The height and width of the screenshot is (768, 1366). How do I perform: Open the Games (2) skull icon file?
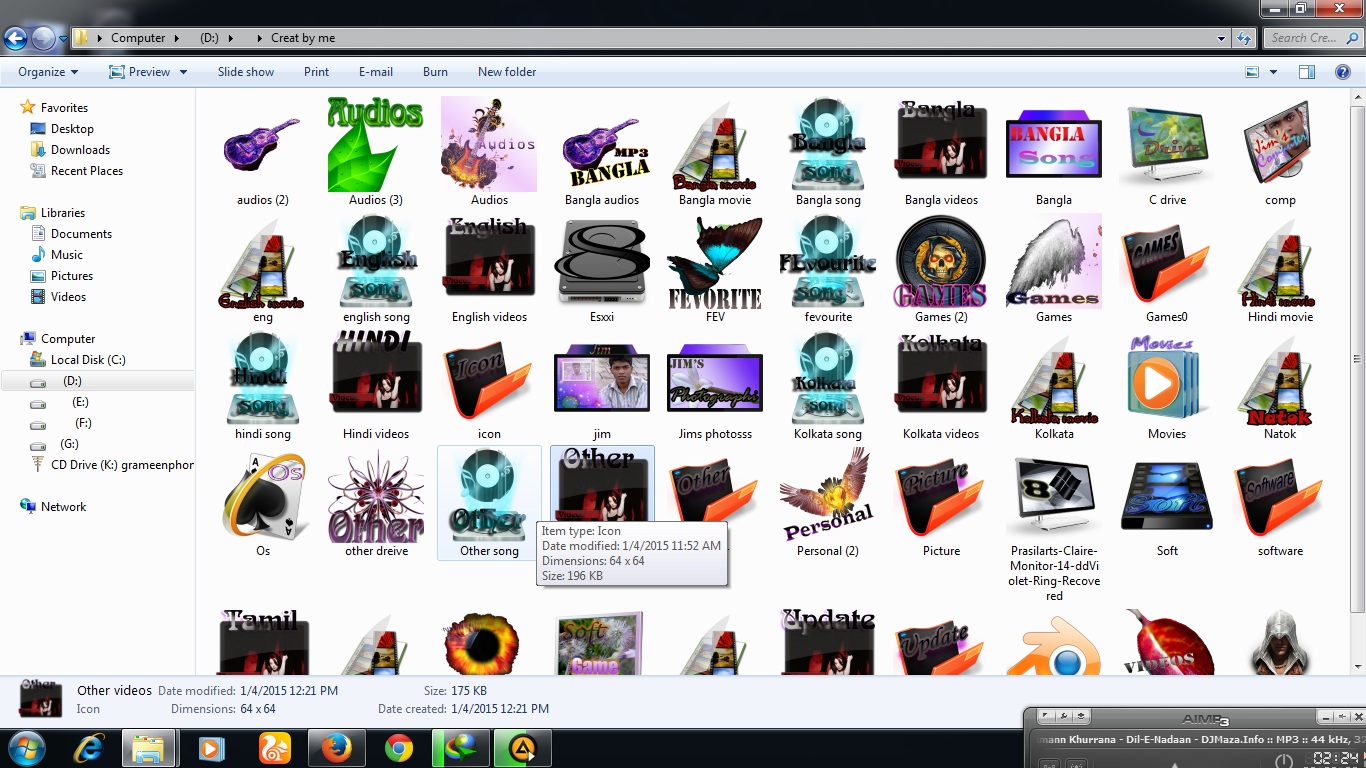[940, 263]
